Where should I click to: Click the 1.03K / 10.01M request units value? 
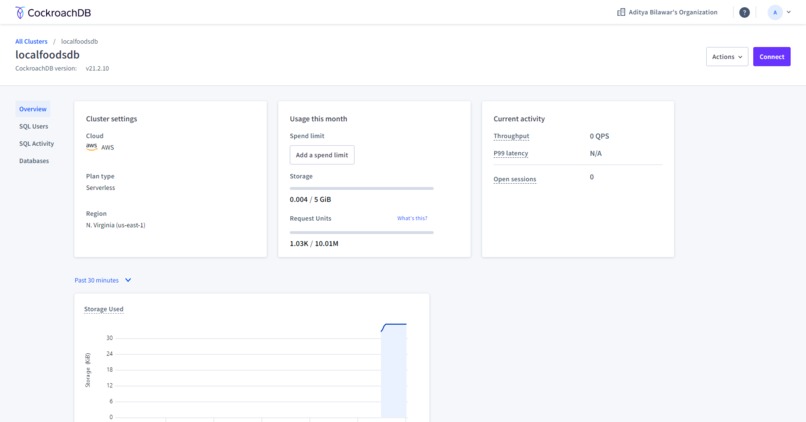click(314, 244)
